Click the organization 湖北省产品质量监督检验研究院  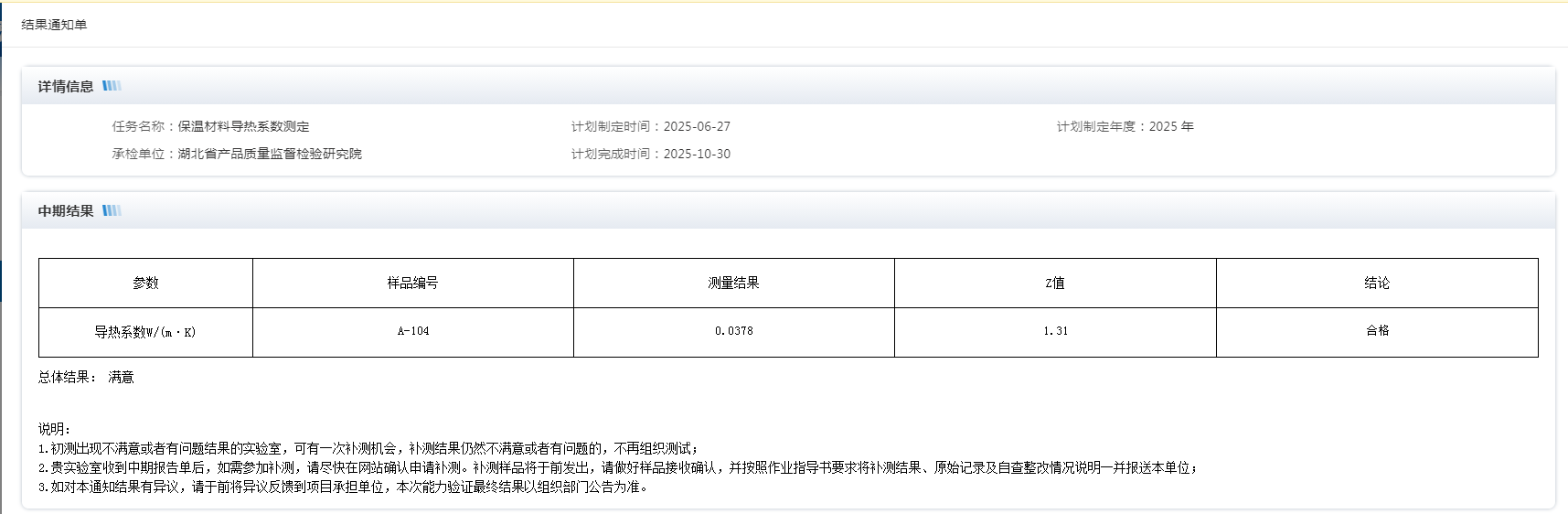click(270, 154)
